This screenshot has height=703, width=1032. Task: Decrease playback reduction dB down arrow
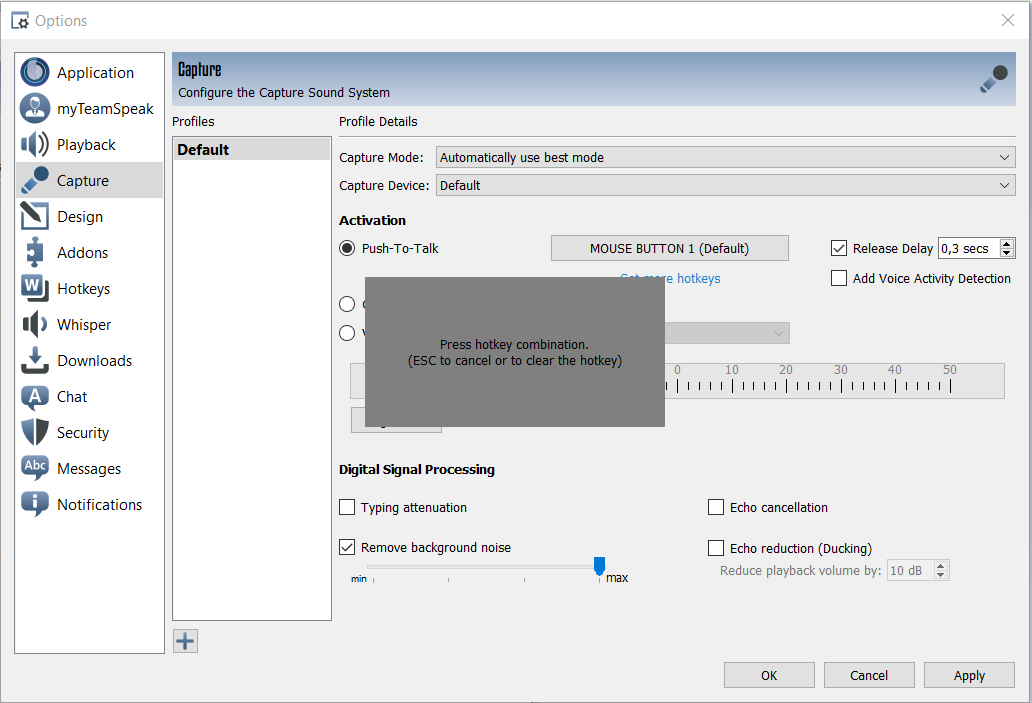click(941, 575)
